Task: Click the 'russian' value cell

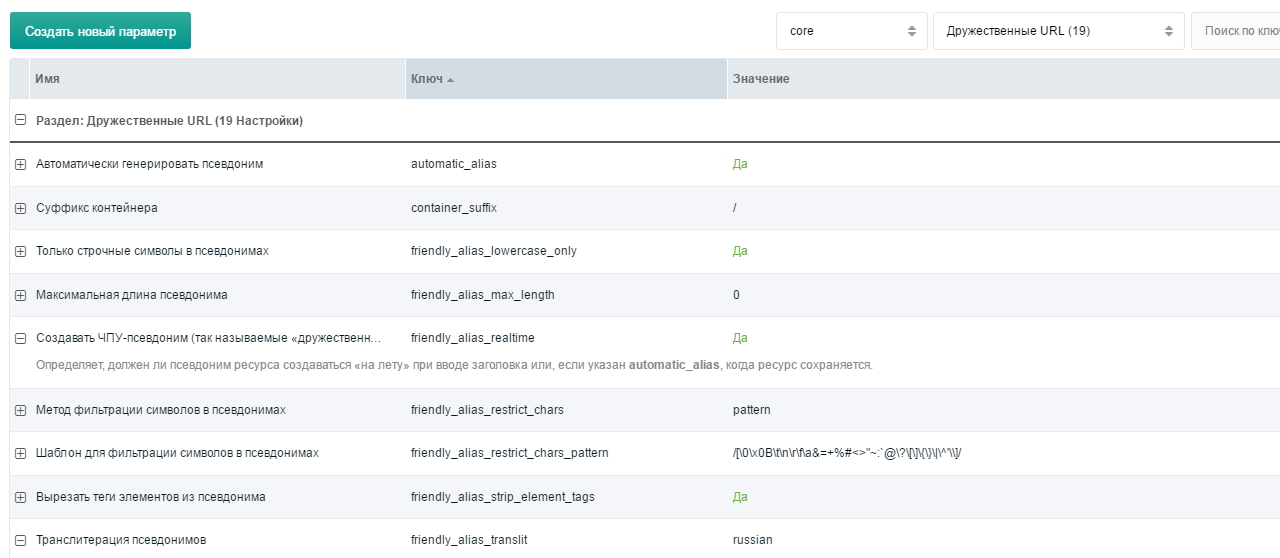Action: coord(753,540)
